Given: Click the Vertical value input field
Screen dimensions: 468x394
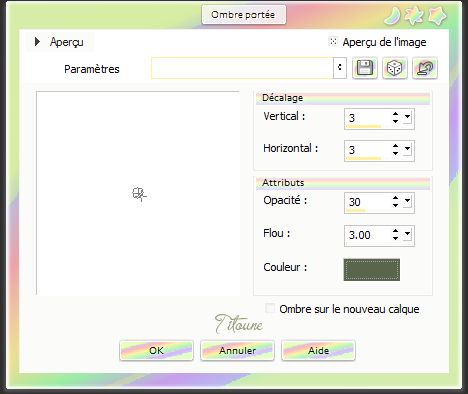Looking at the screenshot, I should coord(368,118).
